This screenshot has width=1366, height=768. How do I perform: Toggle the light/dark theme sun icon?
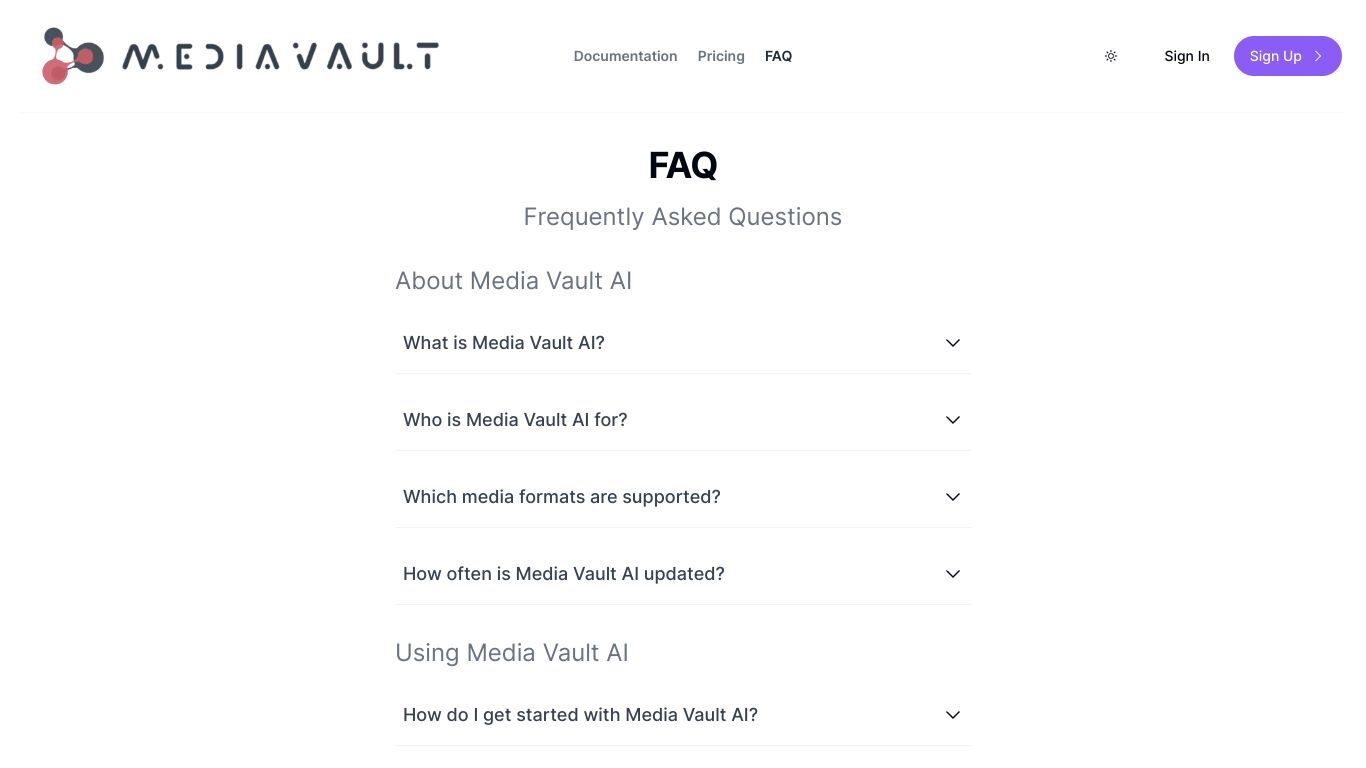point(1111,56)
